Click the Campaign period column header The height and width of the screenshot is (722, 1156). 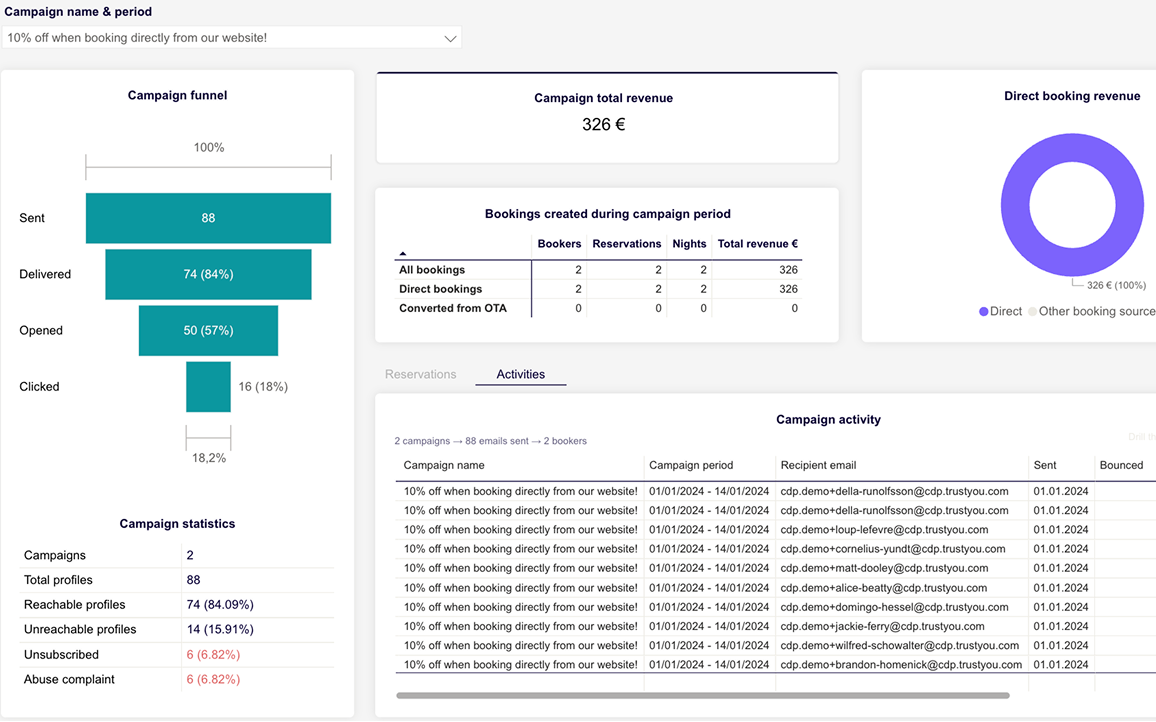690,465
